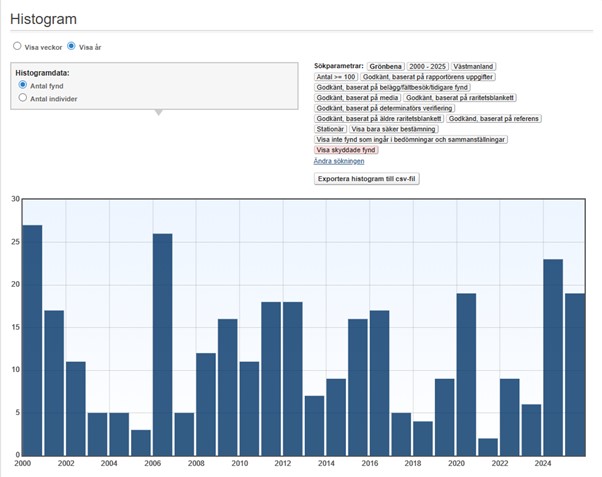Click Godkänt, baserat på determinatörs verifiering tag
This screenshot has width=602, height=477.
click(385, 108)
